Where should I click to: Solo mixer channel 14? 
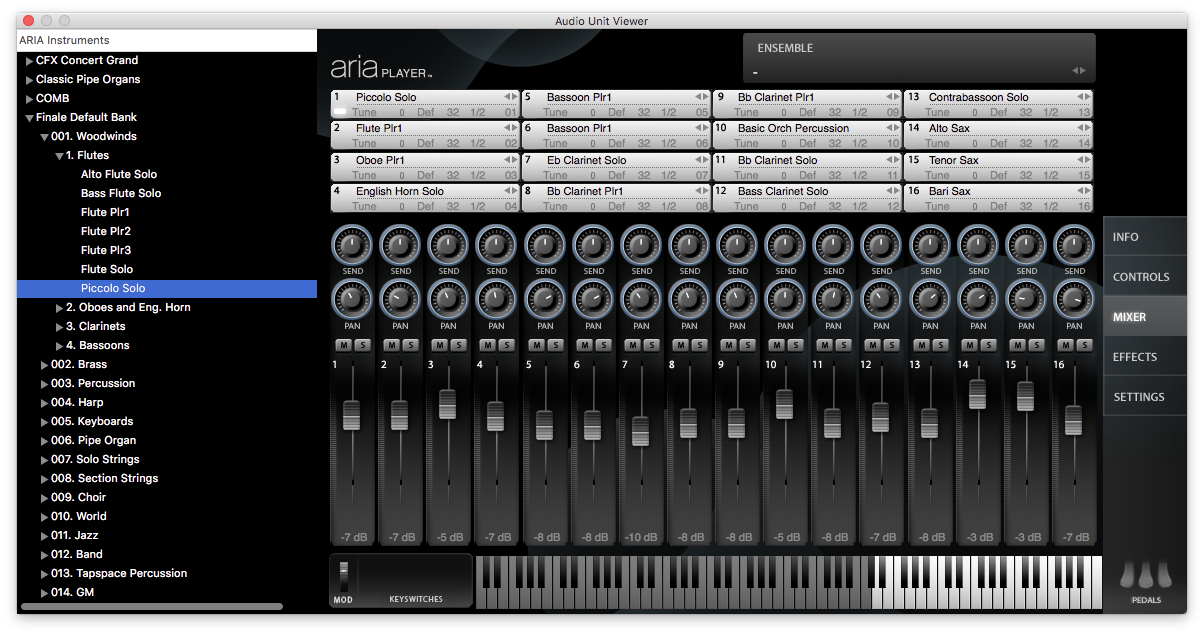tap(988, 345)
